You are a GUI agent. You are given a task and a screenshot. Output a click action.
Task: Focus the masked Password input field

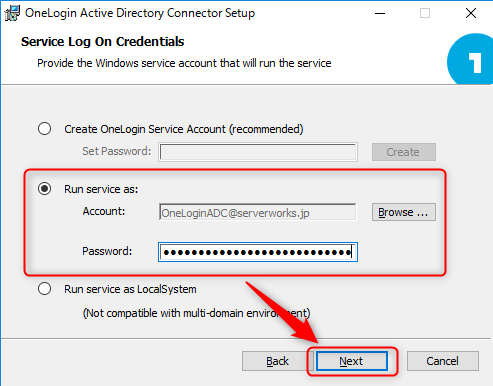pyautogui.click(x=258, y=252)
